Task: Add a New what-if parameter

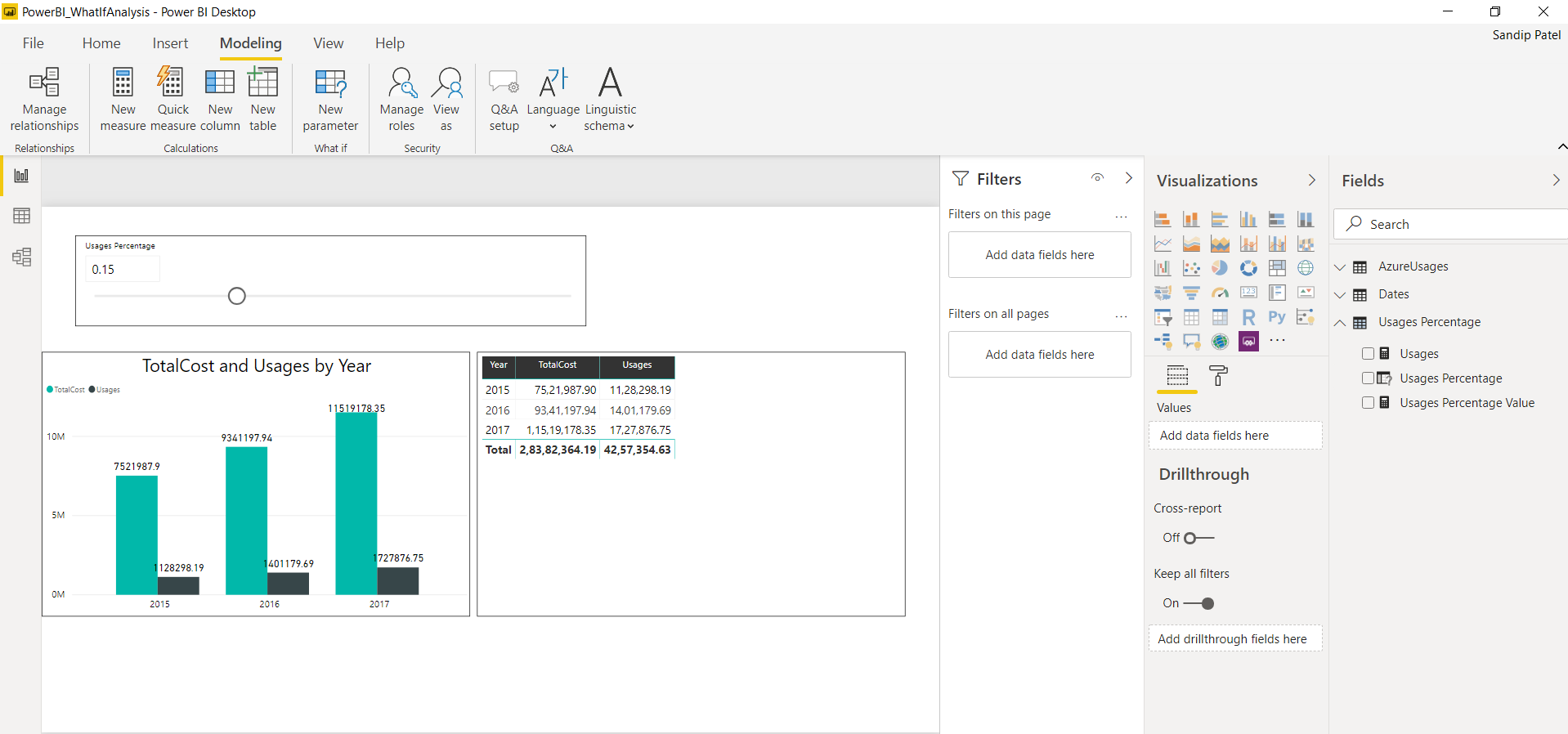Action: point(330,99)
